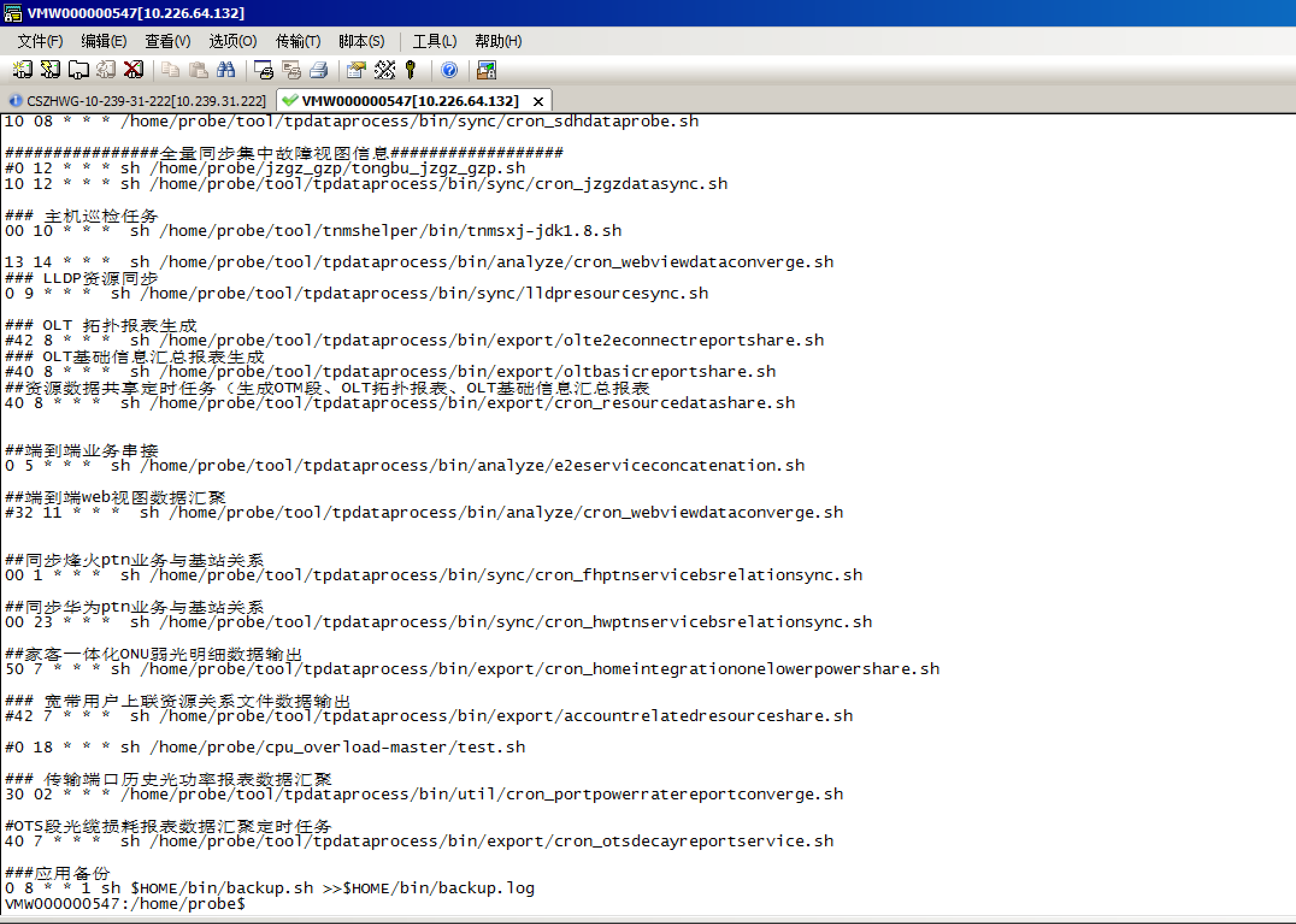Open Find with the binoculars icon
This screenshot has width=1296, height=924.
point(226,70)
